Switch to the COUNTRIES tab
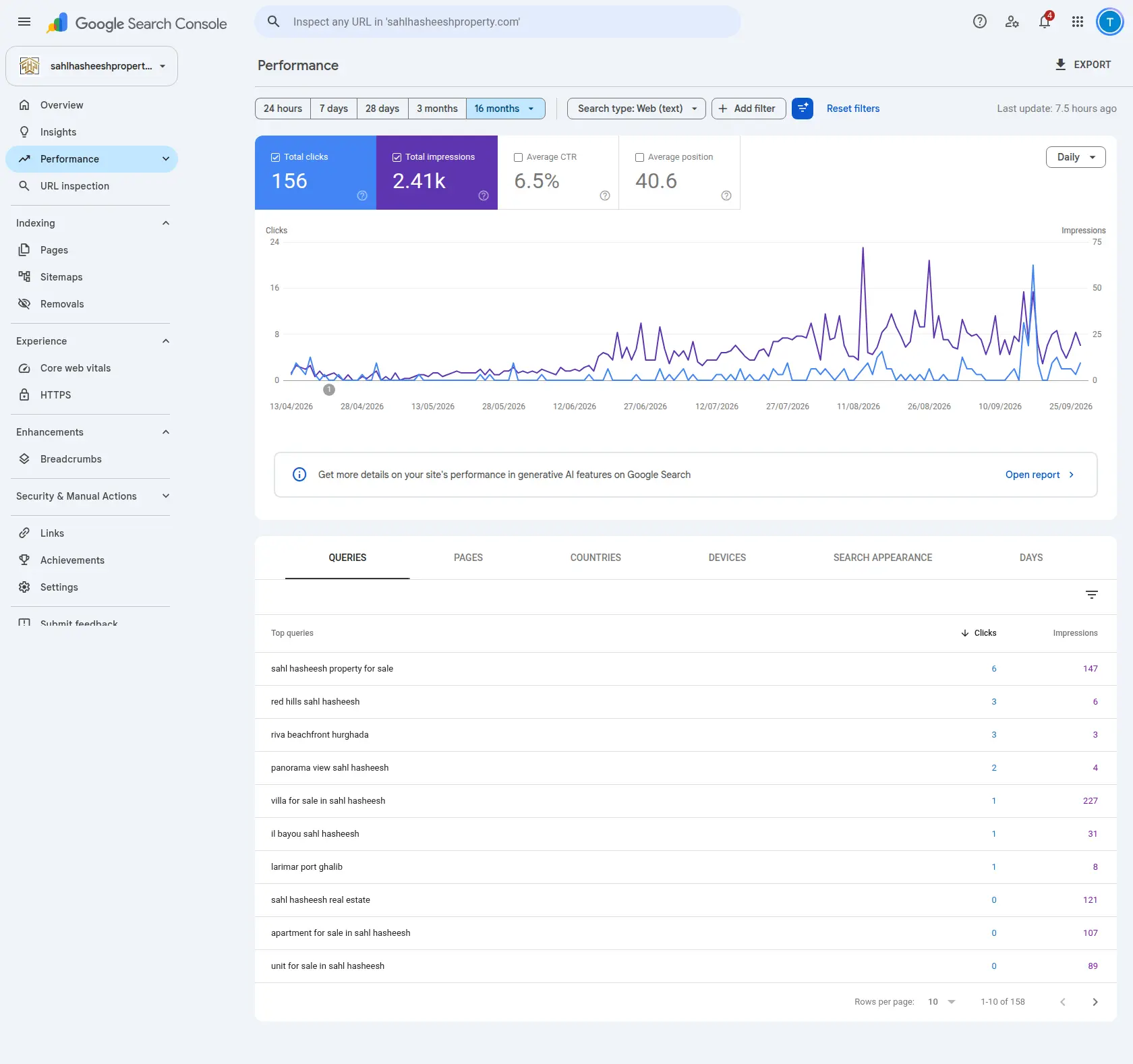 pyautogui.click(x=595, y=558)
